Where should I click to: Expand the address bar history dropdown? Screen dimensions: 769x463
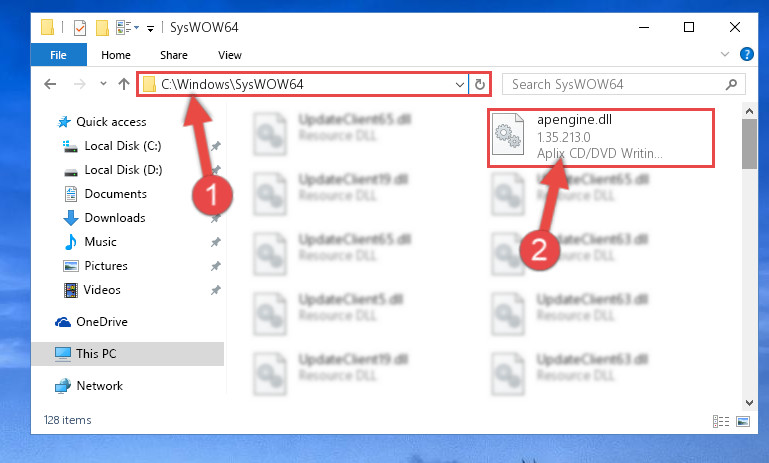coord(460,84)
